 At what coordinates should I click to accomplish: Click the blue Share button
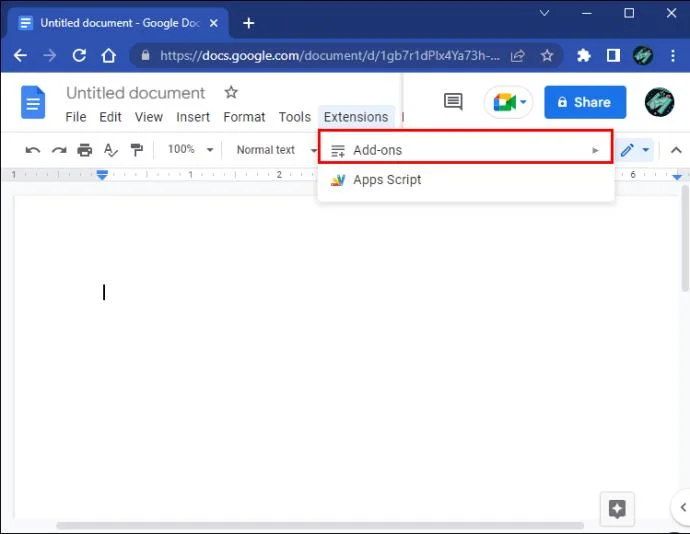pos(585,102)
